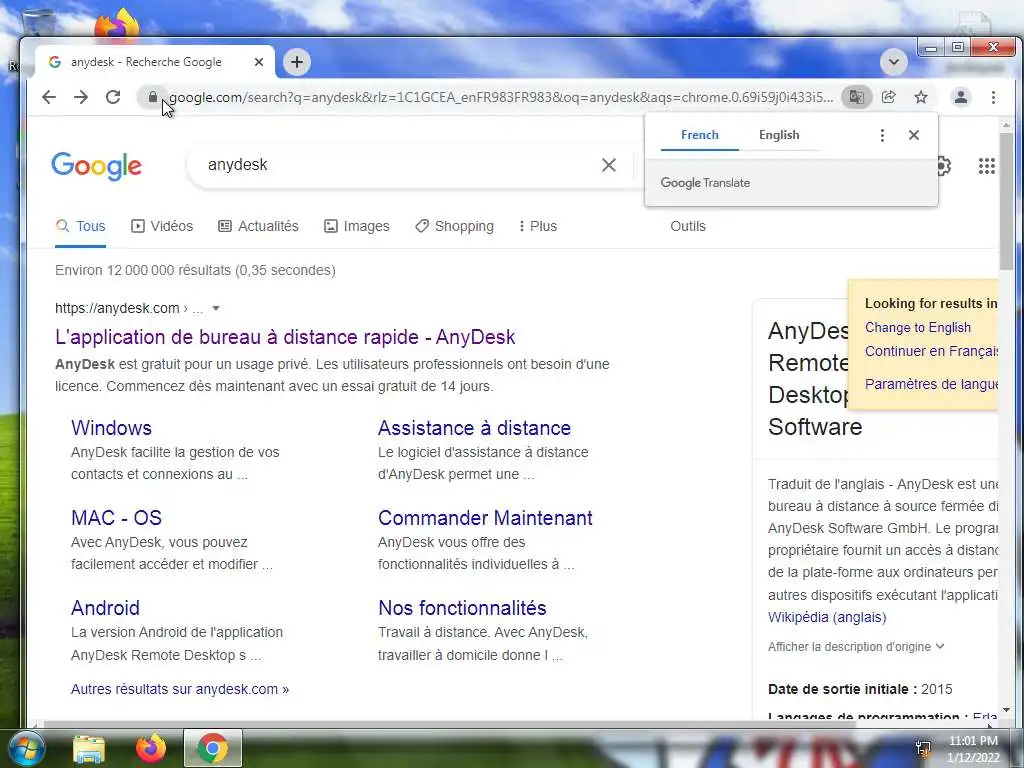This screenshot has height=768, width=1024.
Task: Expand Afficher la description d'origine
Action: coord(856,647)
